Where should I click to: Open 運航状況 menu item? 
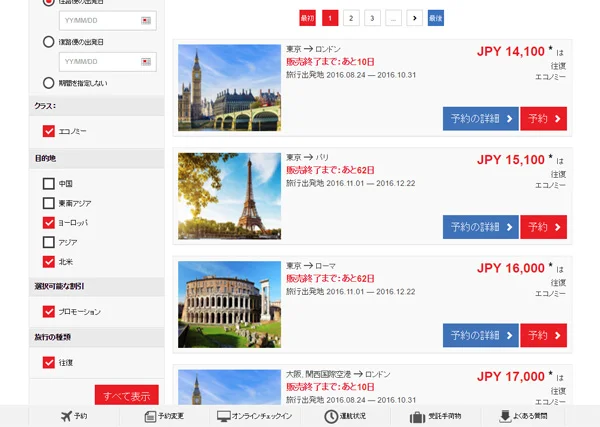click(x=345, y=416)
